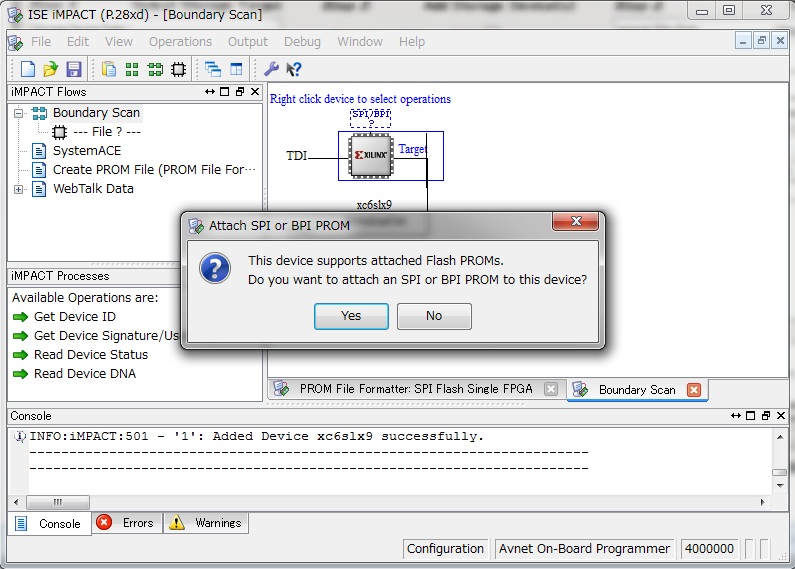
Task: Click the question mark dialog icon
Action: point(215,268)
